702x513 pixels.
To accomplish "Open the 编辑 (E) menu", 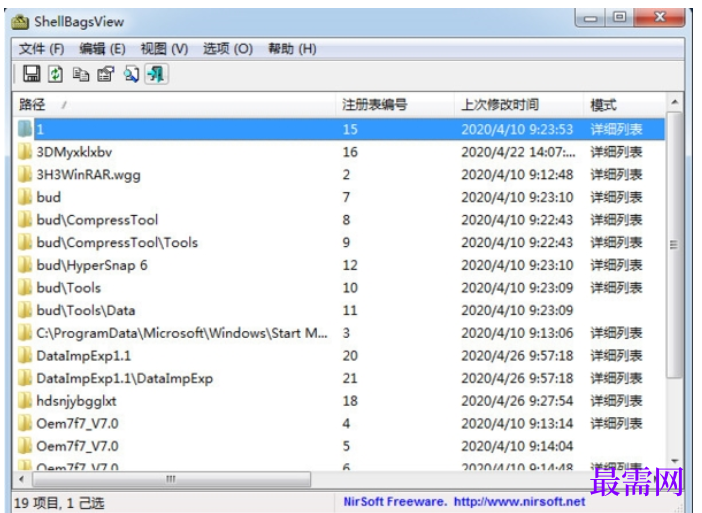I will coord(102,48).
